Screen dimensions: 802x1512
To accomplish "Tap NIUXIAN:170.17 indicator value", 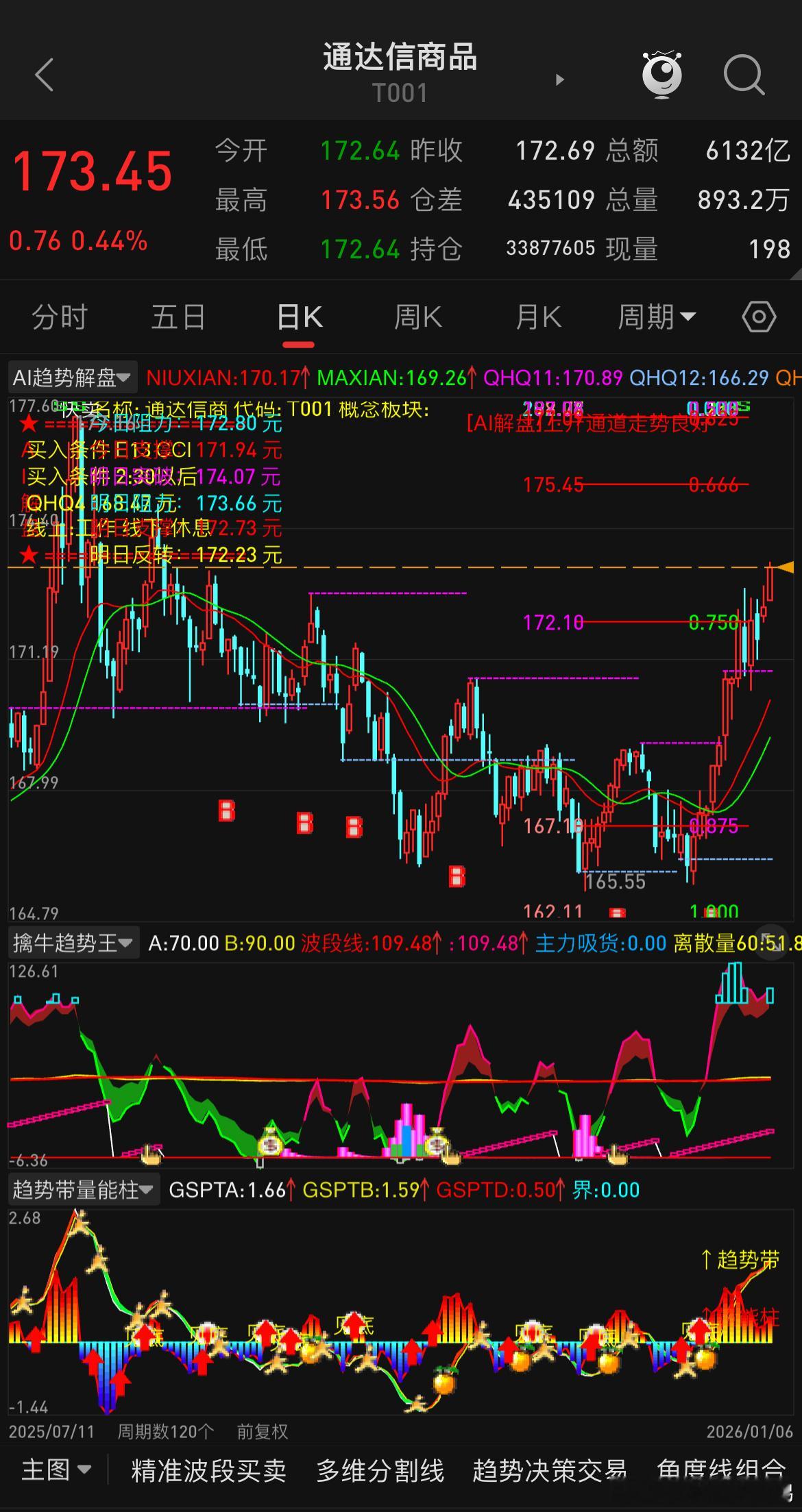I will (x=228, y=377).
